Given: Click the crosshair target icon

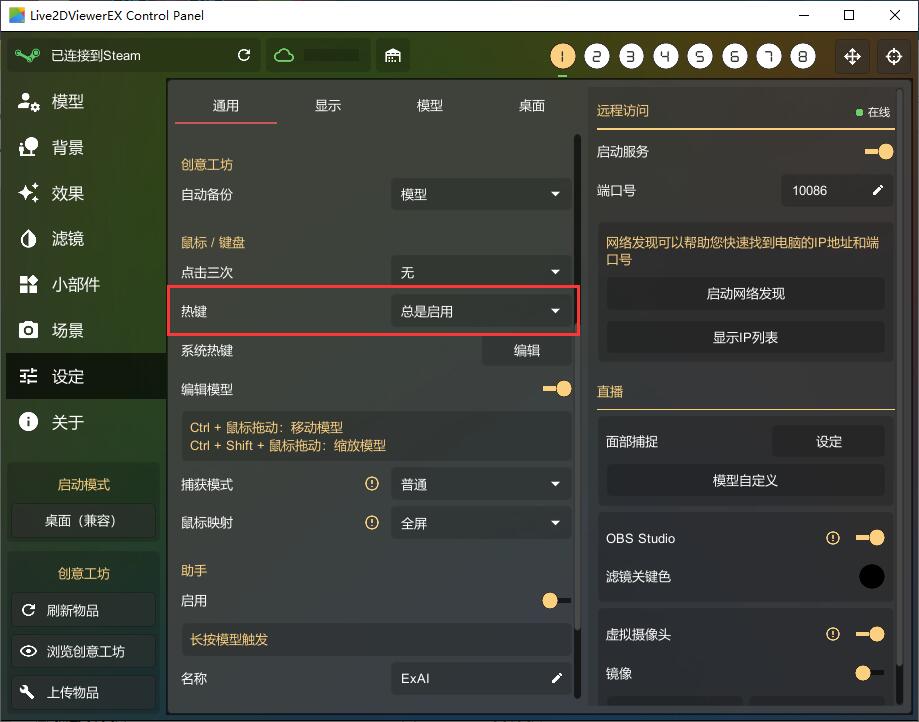Looking at the screenshot, I should coord(894,56).
